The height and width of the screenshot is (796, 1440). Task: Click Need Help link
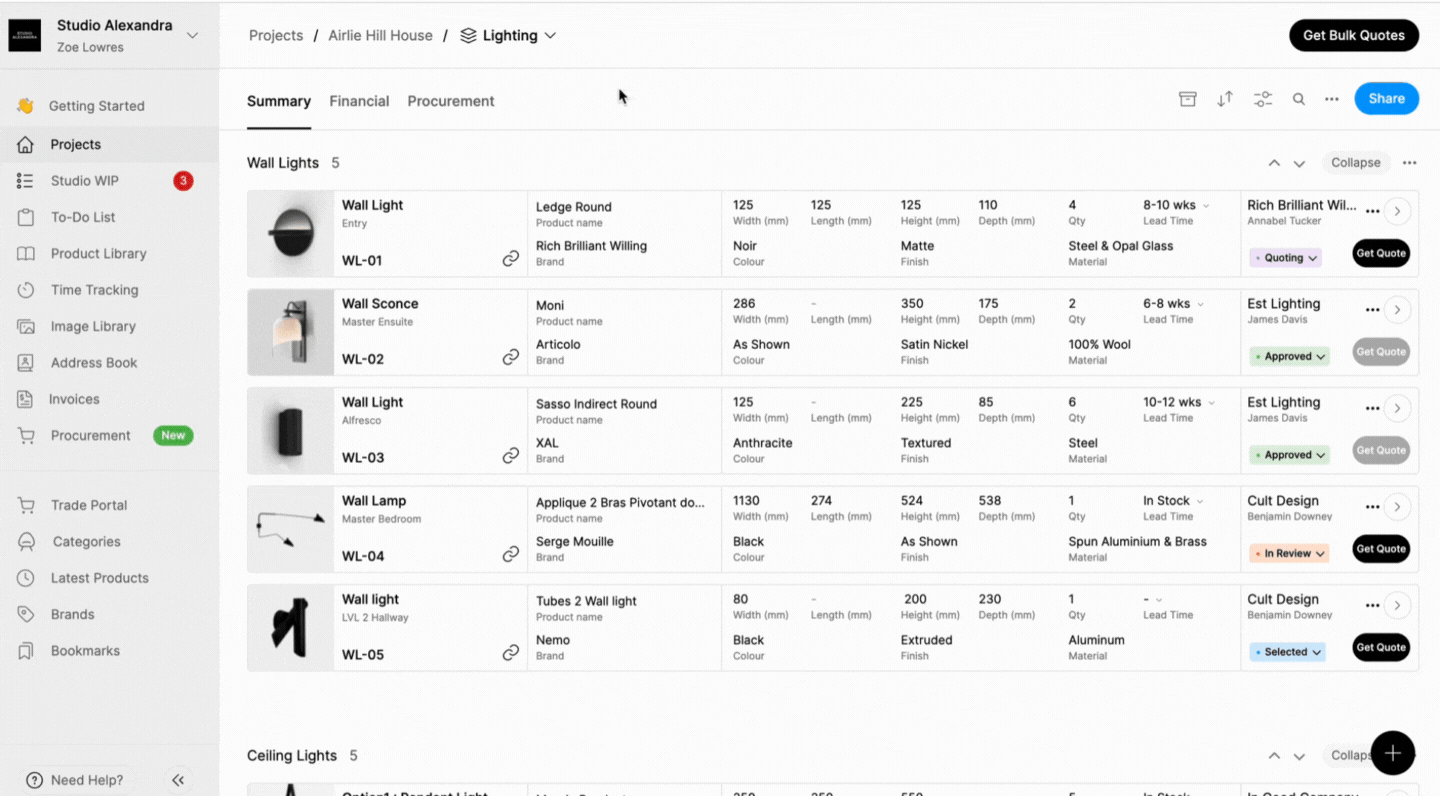click(76, 780)
